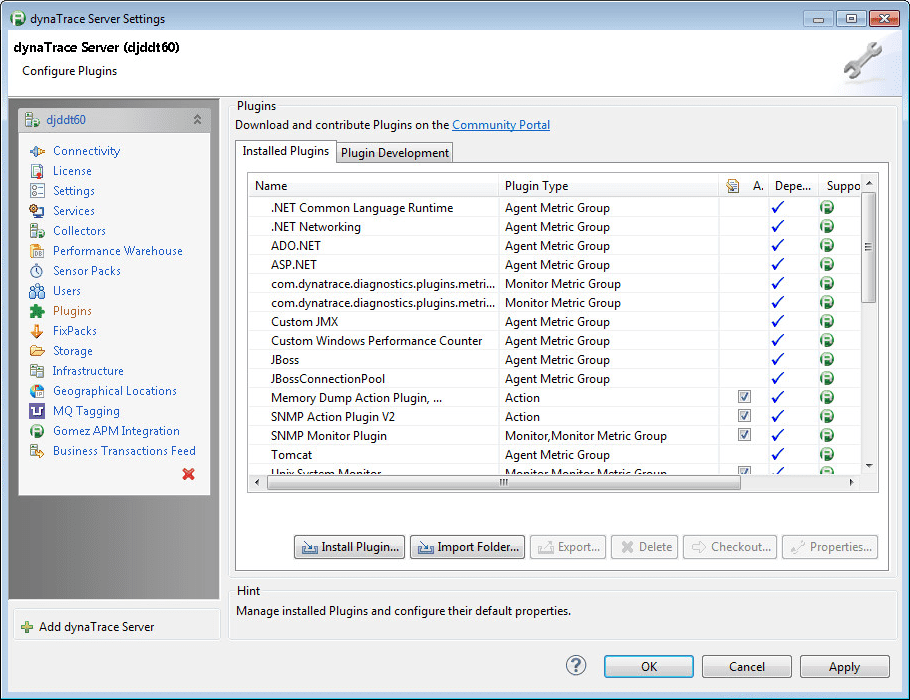Switch to Plugin Development tab
This screenshot has width=910, height=700.
tap(395, 153)
